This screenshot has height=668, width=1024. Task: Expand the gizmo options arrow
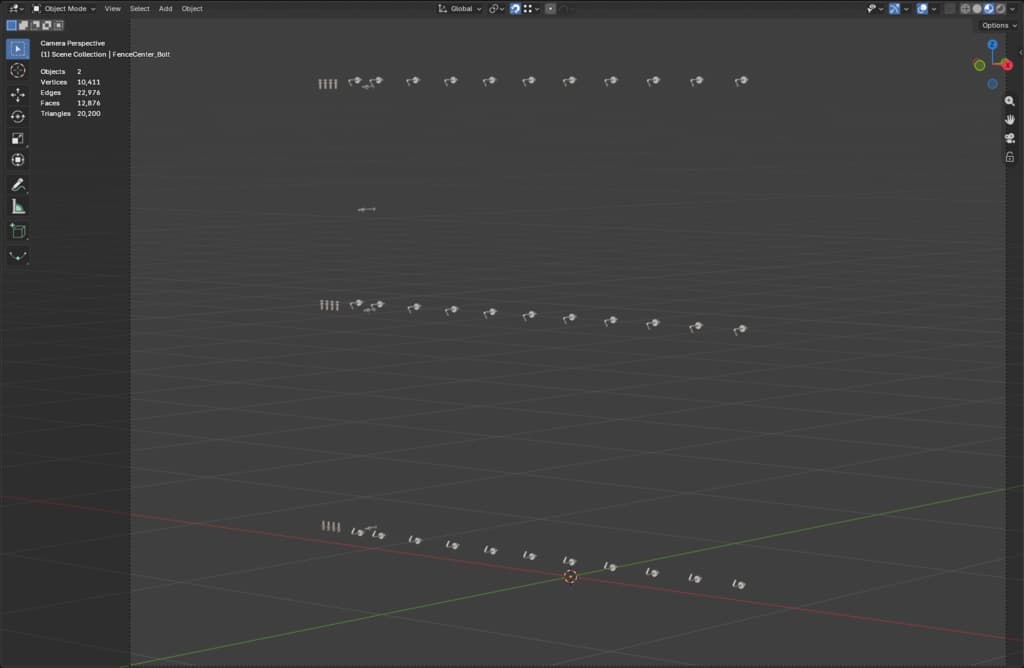tap(906, 8)
